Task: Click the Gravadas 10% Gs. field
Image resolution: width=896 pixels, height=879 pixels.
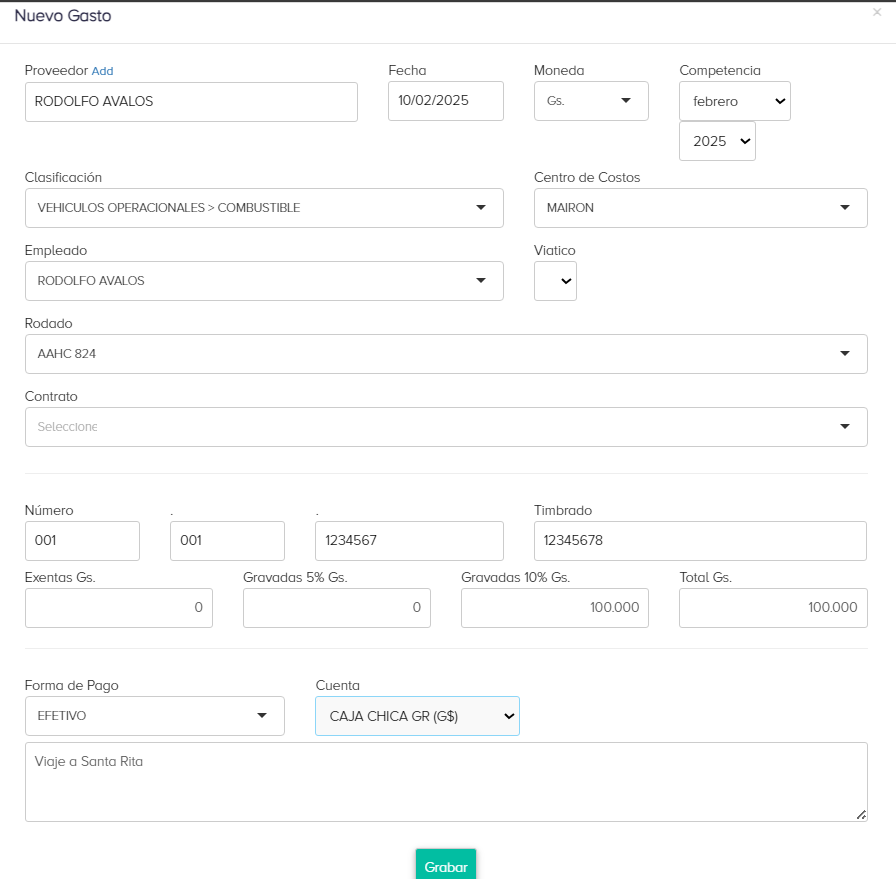Action: pyautogui.click(x=554, y=608)
